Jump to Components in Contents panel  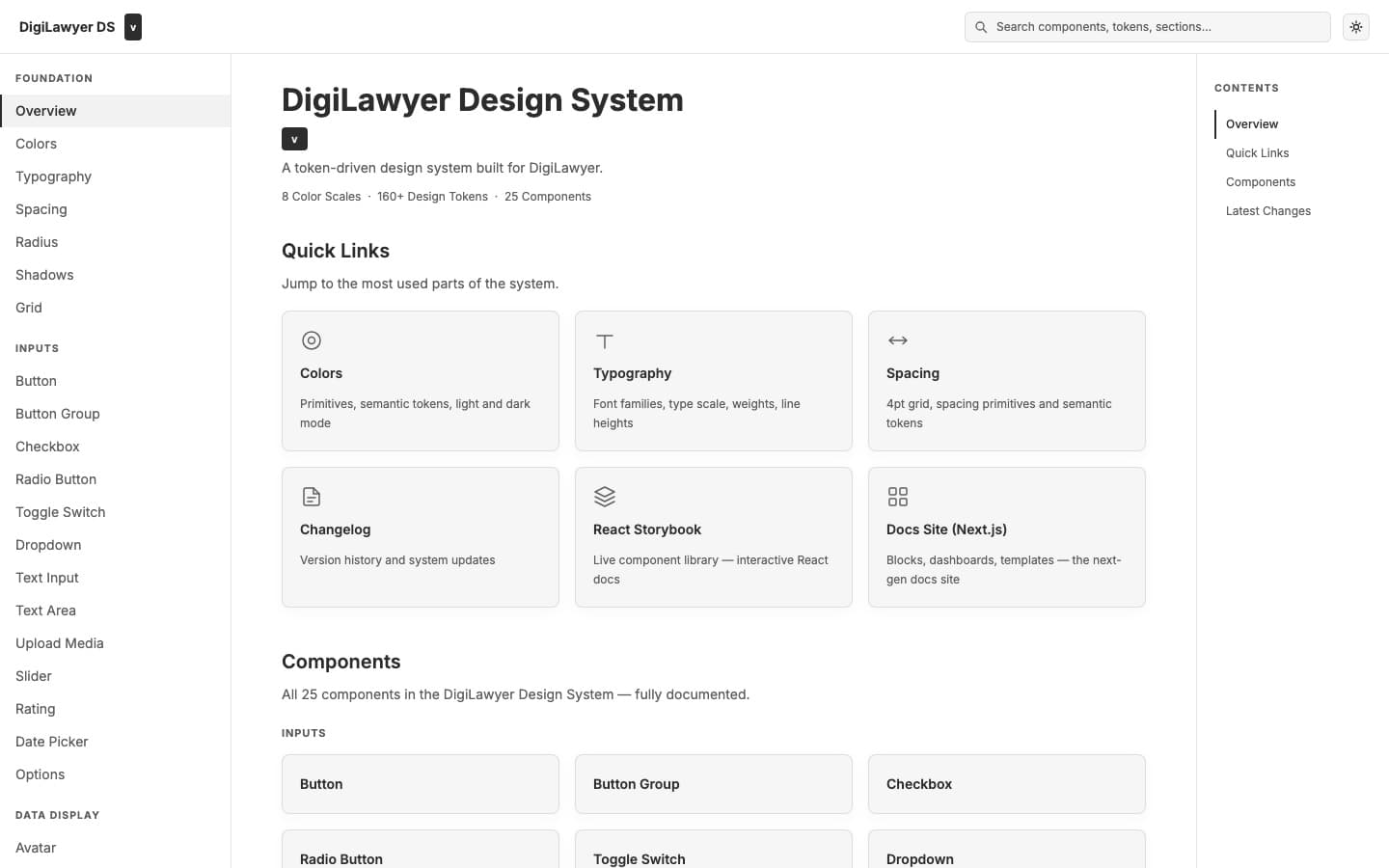(x=1261, y=182)
